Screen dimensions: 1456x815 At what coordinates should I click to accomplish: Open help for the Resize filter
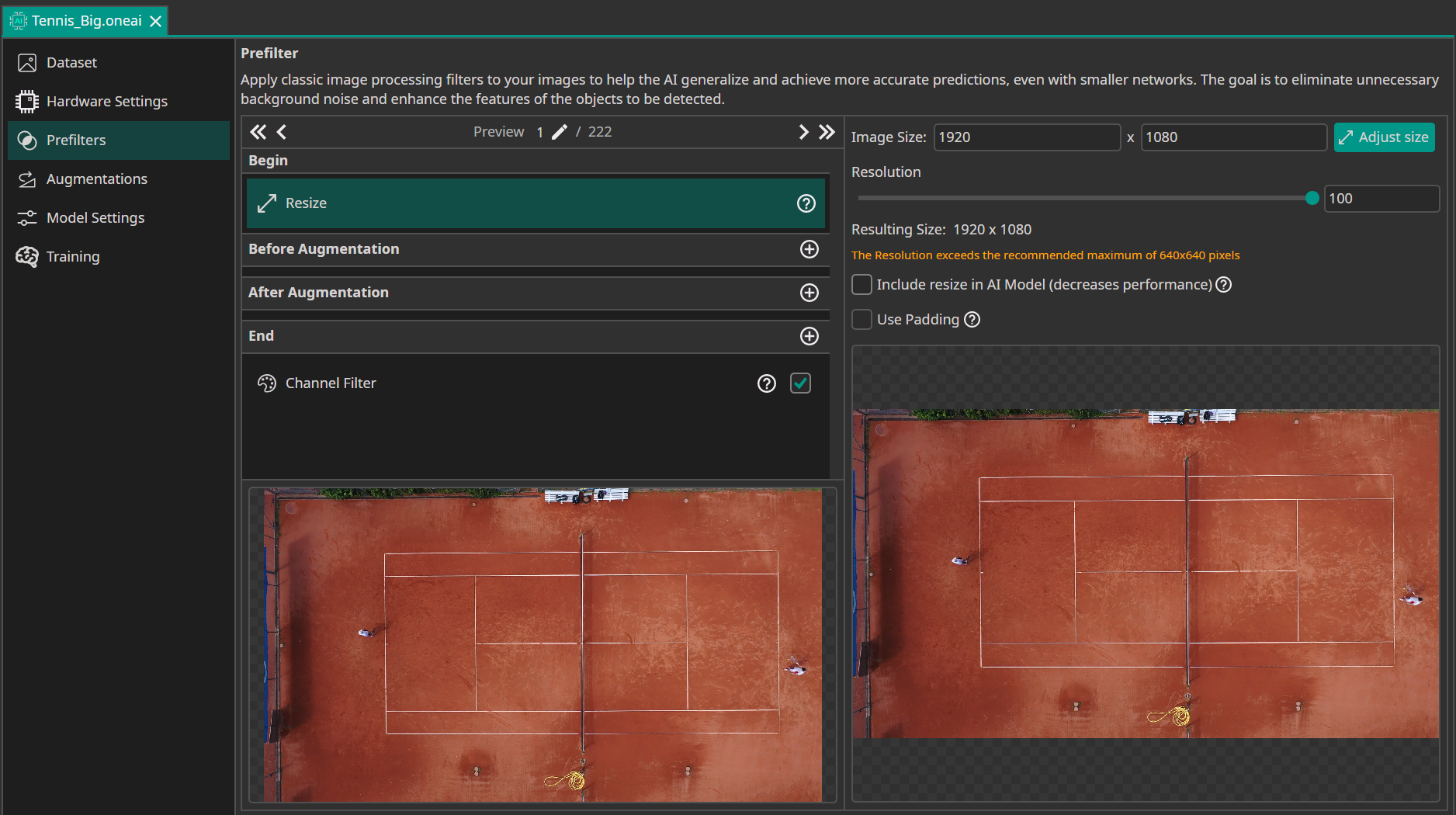[x=806, y=203]
